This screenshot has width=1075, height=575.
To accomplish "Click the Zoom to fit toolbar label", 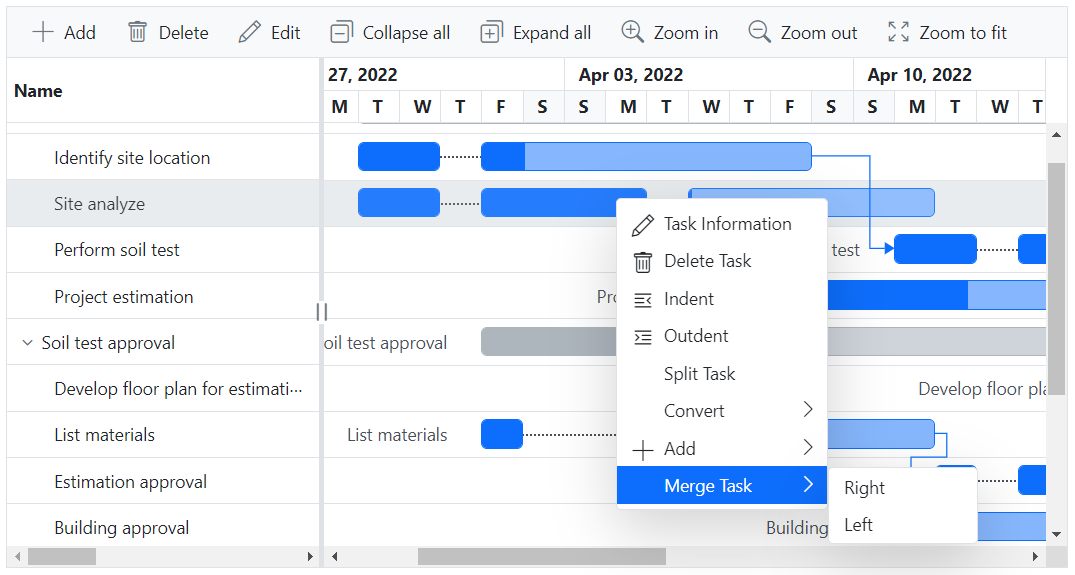I will click(963, 33).
